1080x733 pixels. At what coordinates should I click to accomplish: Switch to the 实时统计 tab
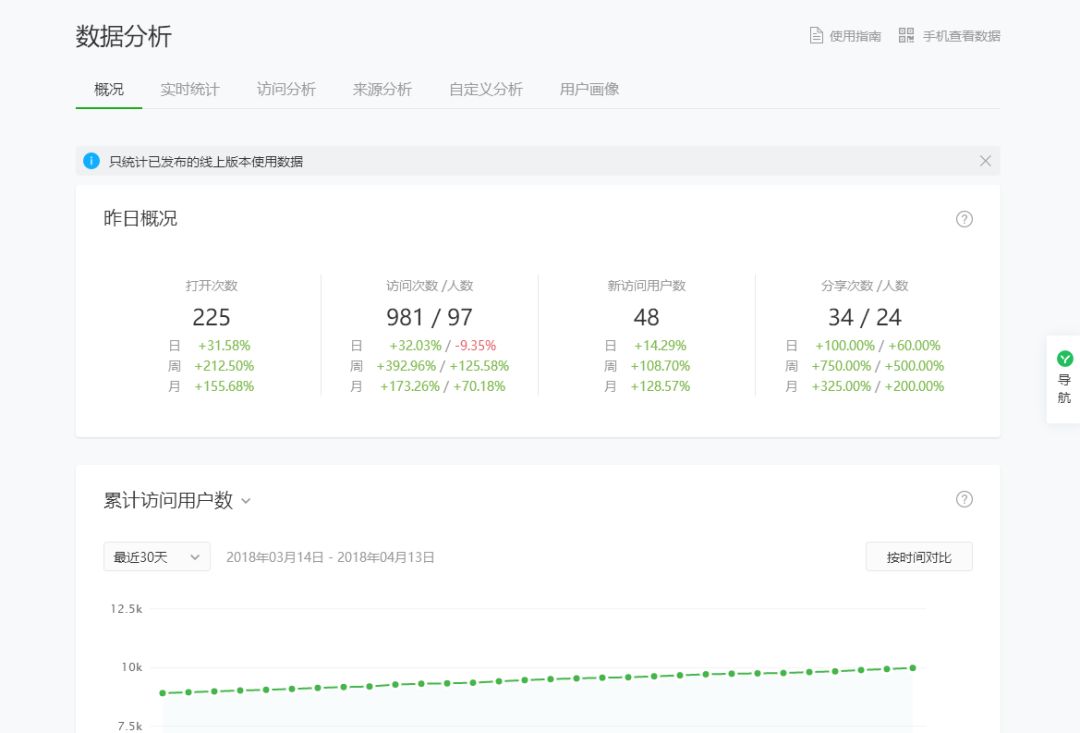188,88
